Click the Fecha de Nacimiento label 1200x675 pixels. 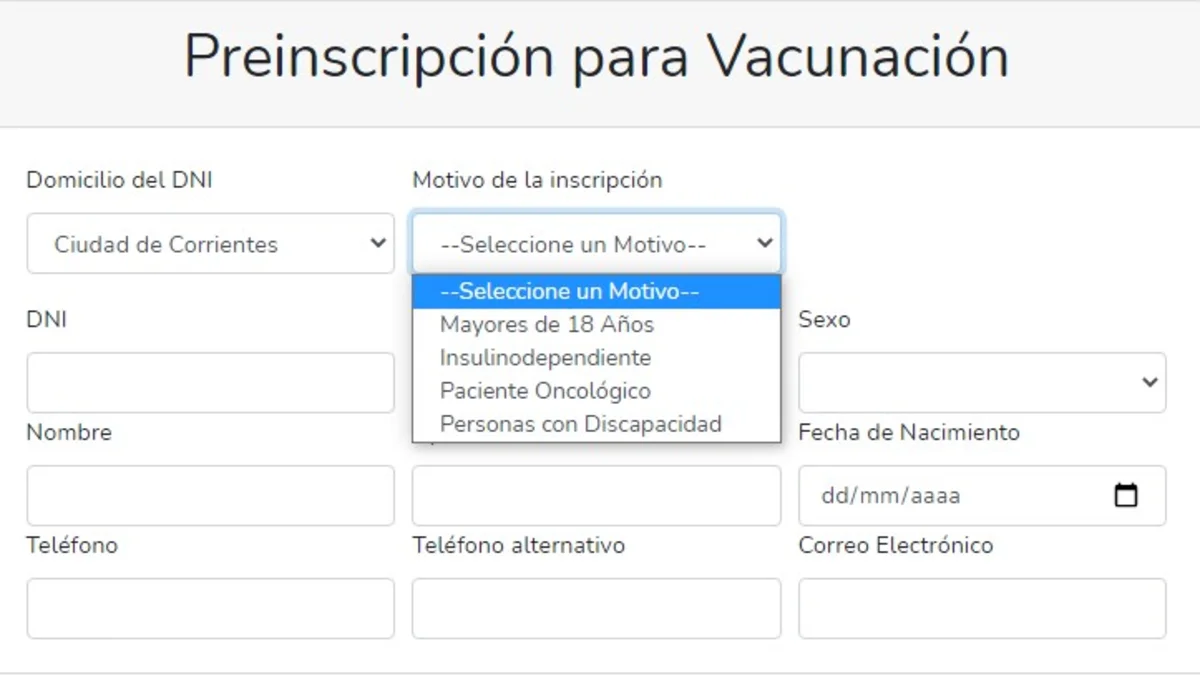pos(909,433)
